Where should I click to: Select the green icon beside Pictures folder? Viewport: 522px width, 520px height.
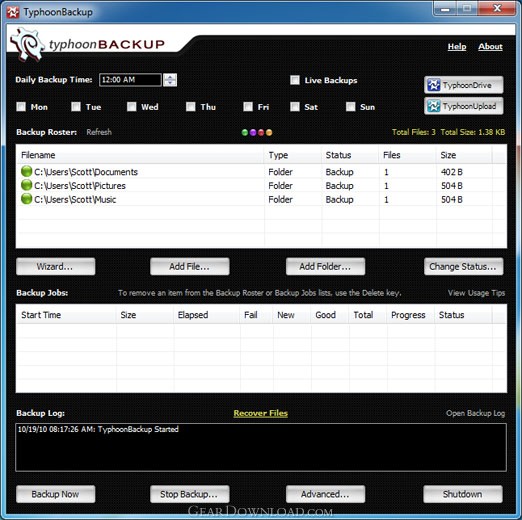point(26,185)
